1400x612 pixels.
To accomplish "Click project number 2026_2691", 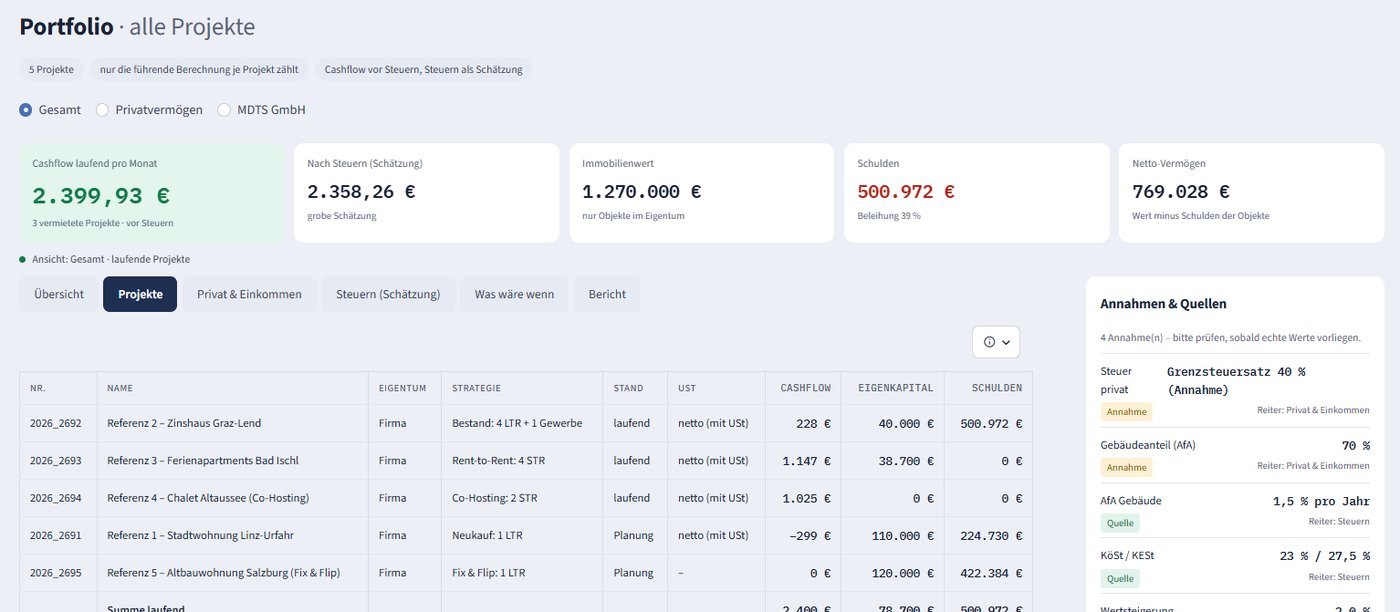I will coord(56,536).
